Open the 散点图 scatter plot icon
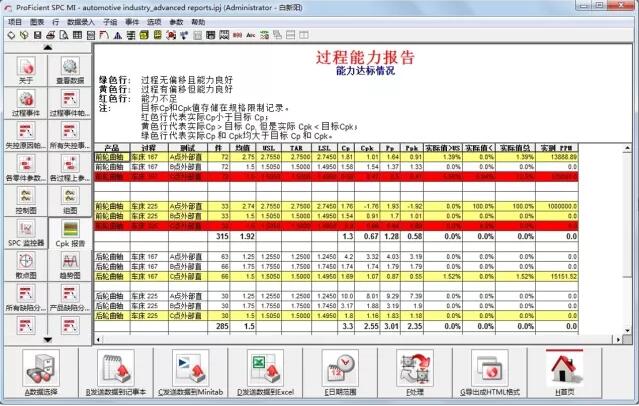 click(x=26, y=266)
